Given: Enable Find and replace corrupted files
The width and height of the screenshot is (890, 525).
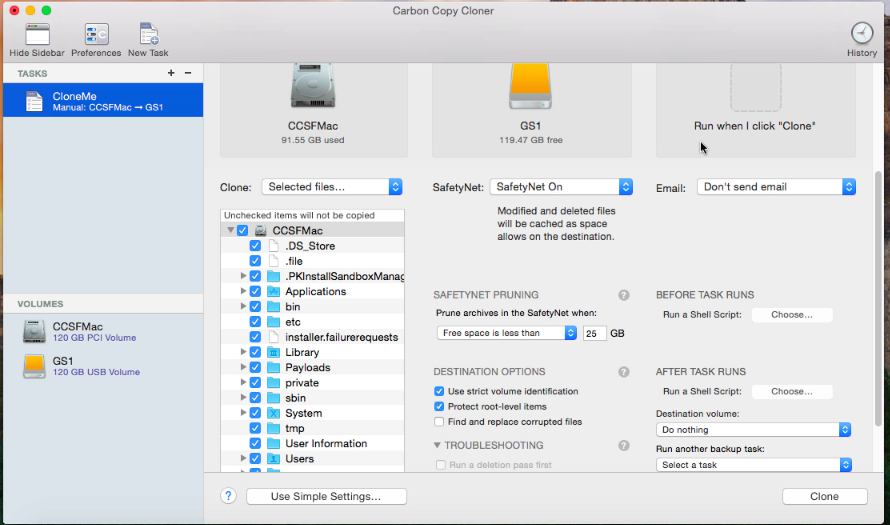Looking at the screenshot, I should point(439,422).
